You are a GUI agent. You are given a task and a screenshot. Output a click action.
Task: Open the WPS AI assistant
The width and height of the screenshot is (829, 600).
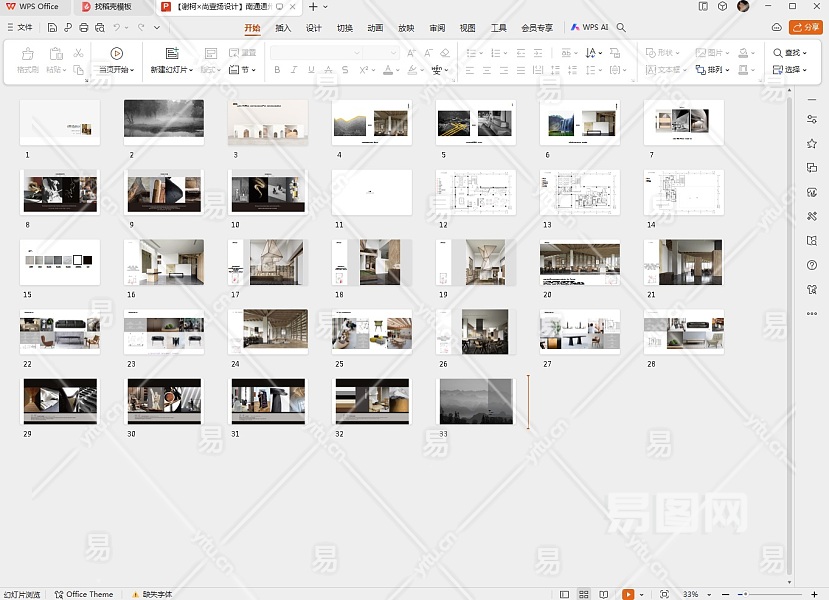click(589, 28)
